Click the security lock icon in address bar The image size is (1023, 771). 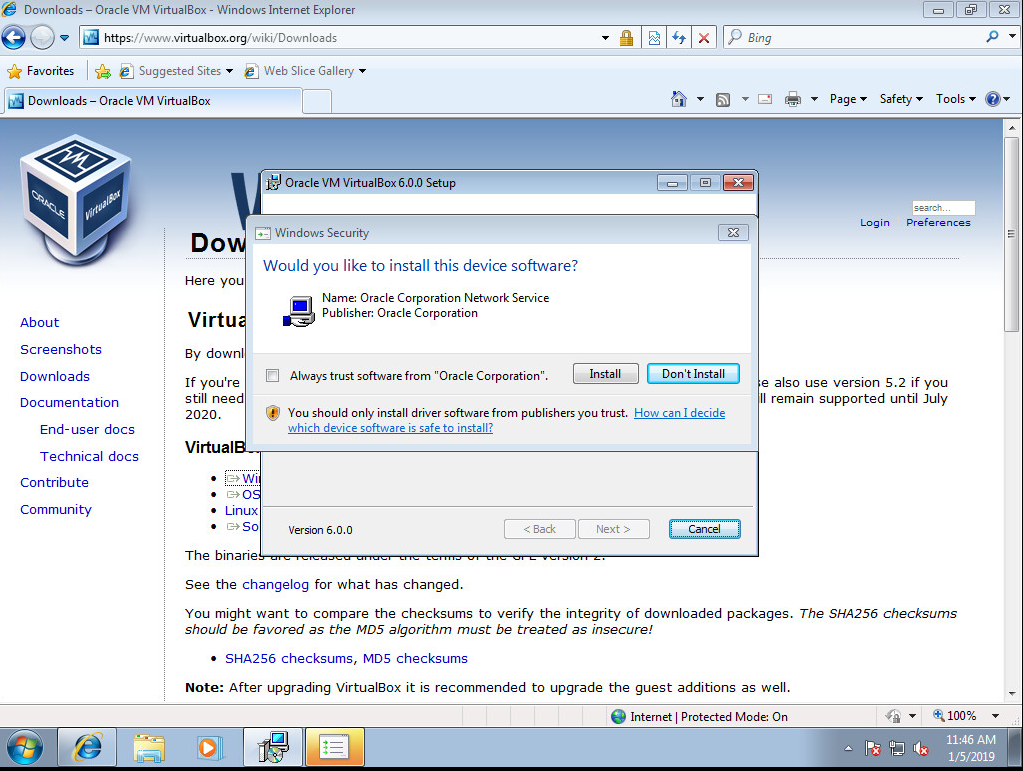click(626, 38)
